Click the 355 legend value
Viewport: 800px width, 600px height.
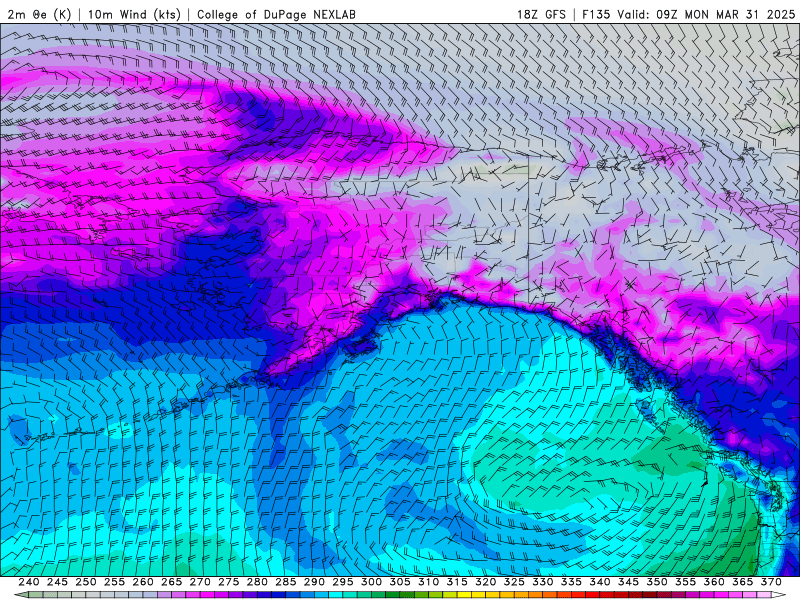pos(686,582)
